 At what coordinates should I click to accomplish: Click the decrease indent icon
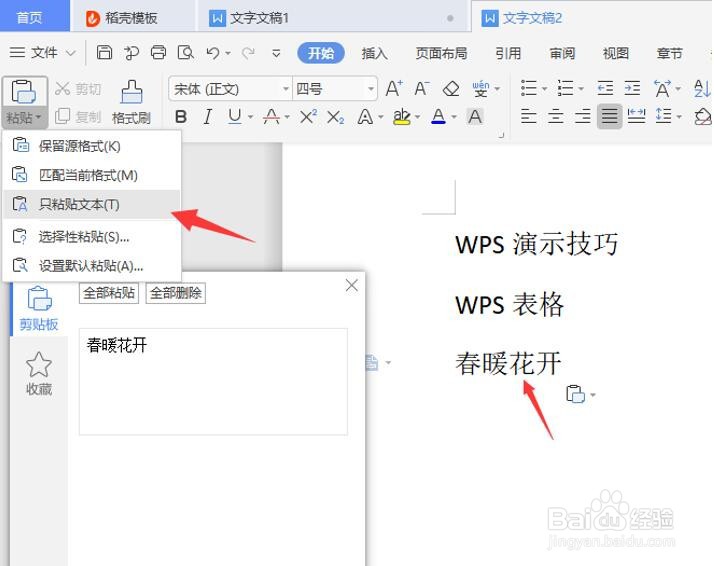605,88
